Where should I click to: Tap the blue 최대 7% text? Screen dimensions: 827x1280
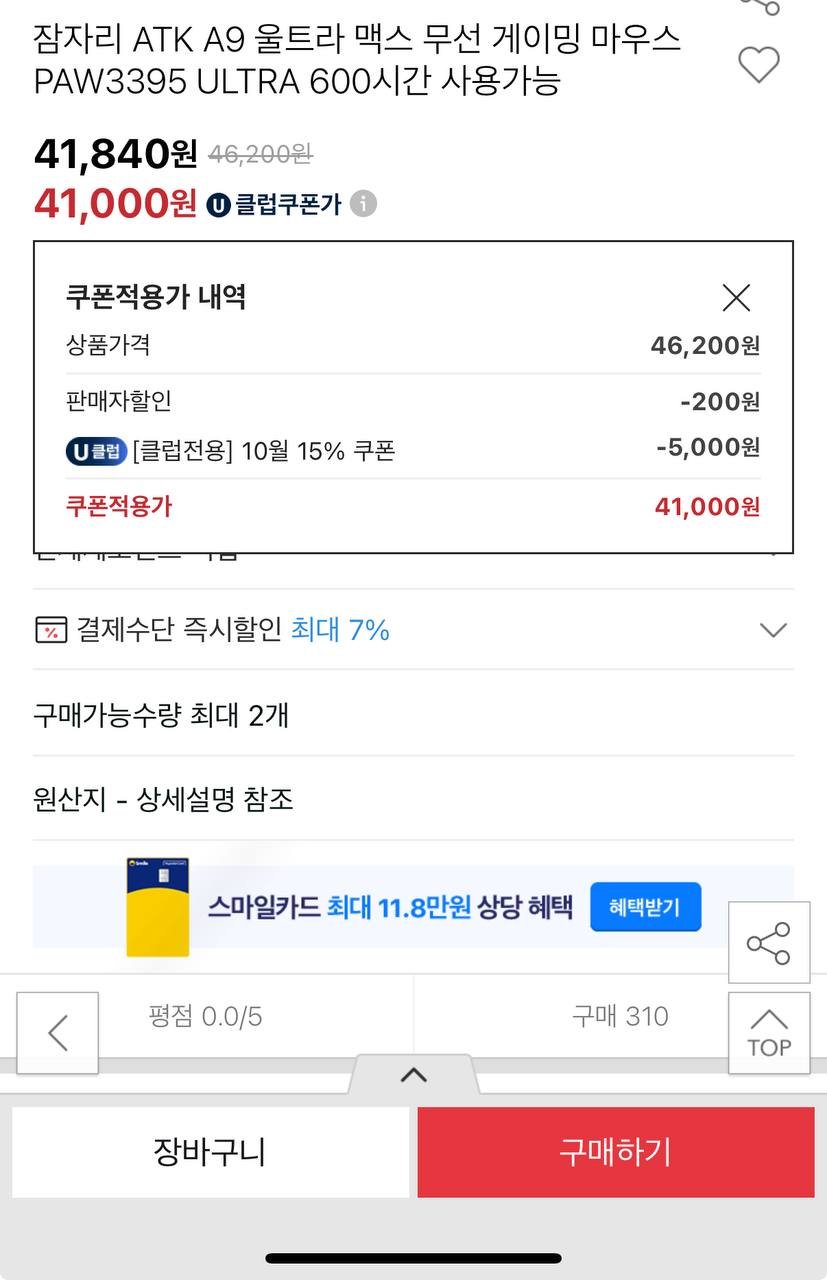point(340,630)
